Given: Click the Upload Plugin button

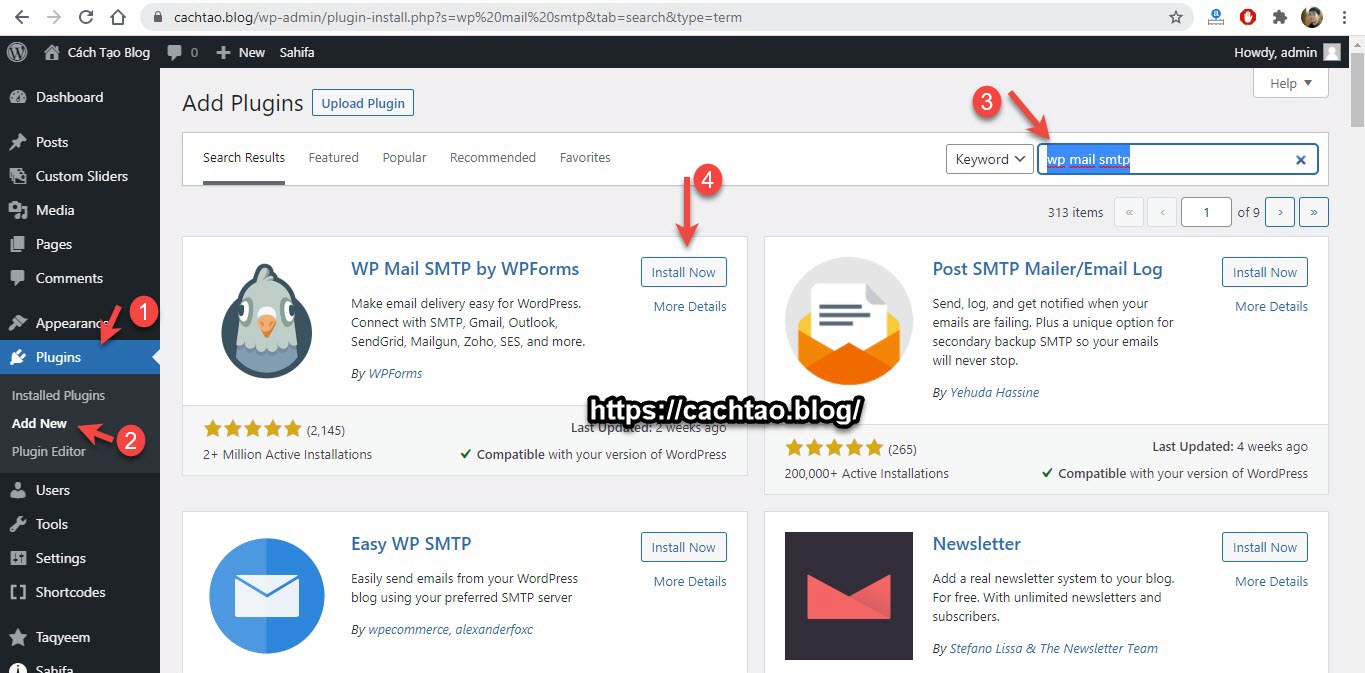Looking at the screenshot, I should pyautogui.click(x=363, y=103).
